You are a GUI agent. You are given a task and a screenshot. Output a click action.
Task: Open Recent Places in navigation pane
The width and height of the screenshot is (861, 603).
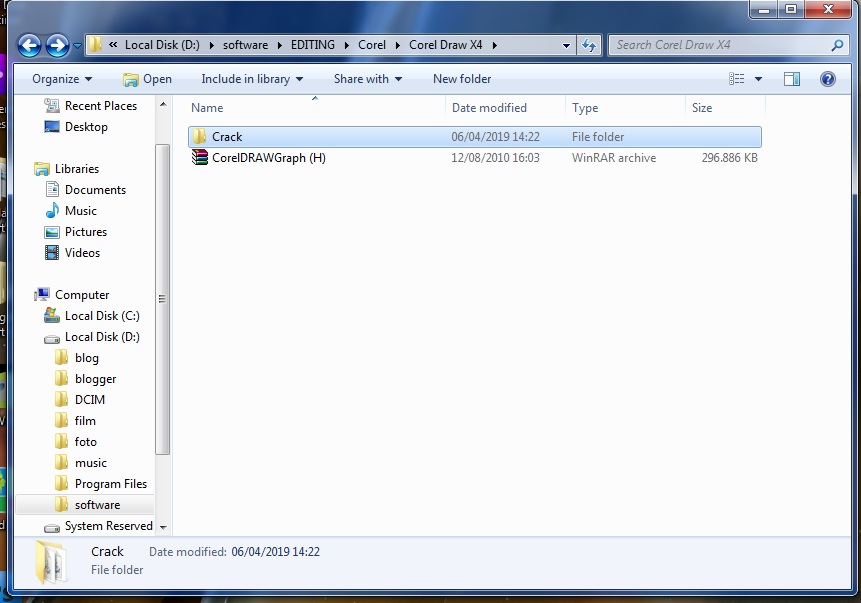point(91,105)
